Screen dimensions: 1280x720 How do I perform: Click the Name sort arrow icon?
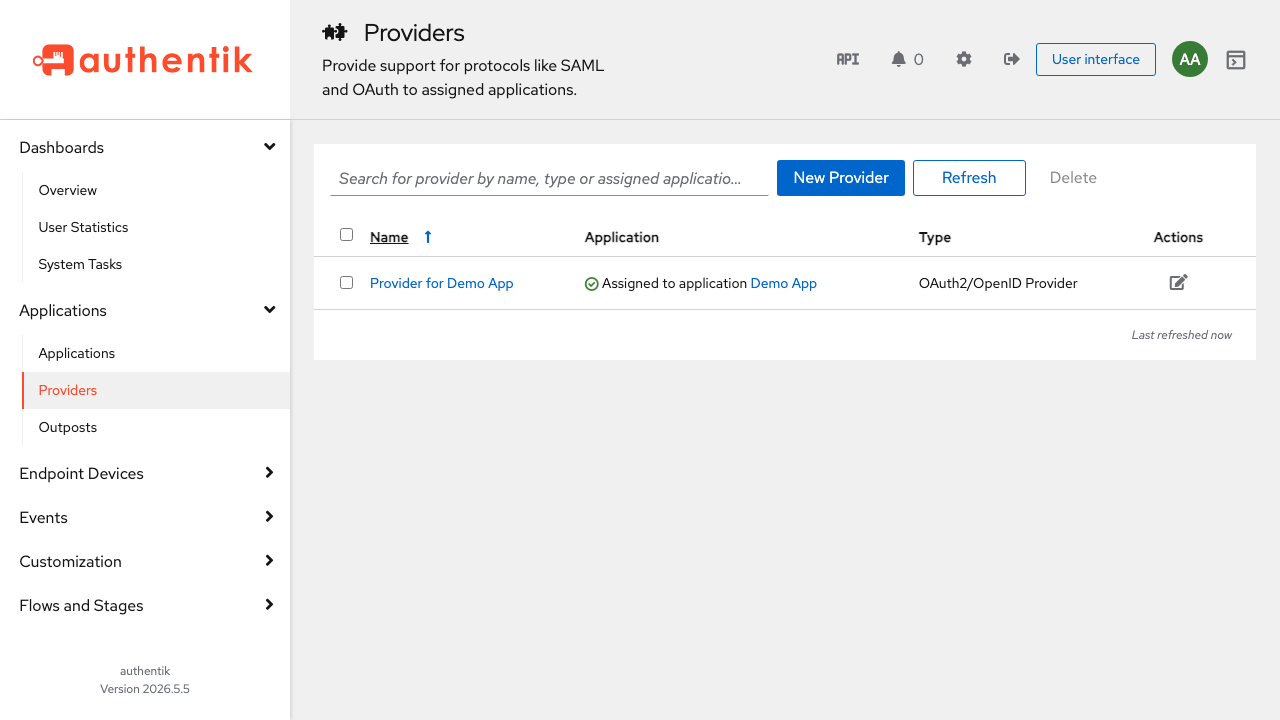(428, 237)
